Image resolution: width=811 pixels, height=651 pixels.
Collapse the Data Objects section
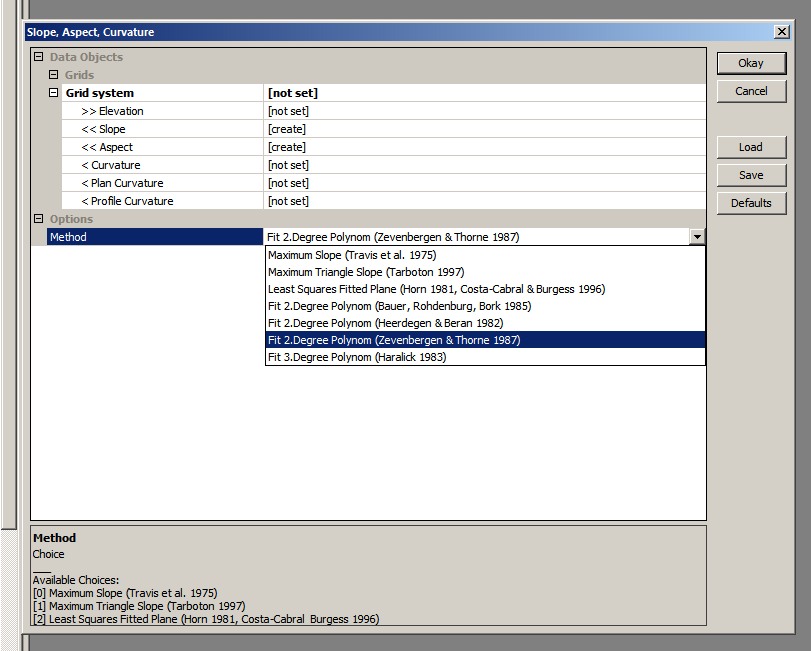point(39,57)
